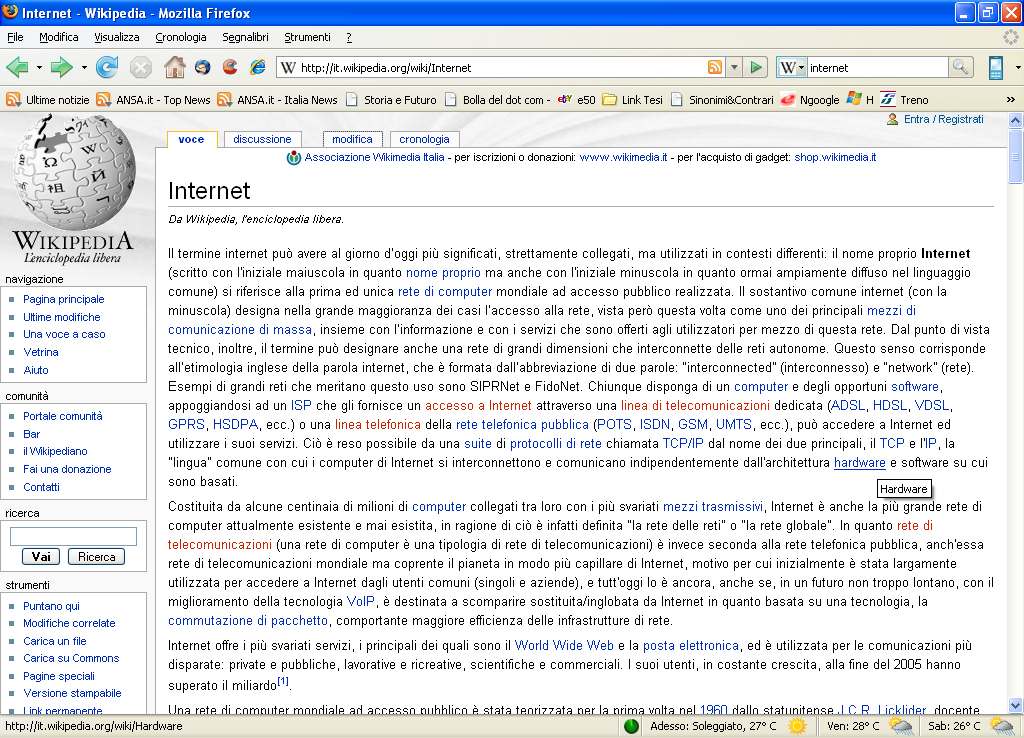
Task: Open the Ngoogle bookmark
Action: click(810, 100)
